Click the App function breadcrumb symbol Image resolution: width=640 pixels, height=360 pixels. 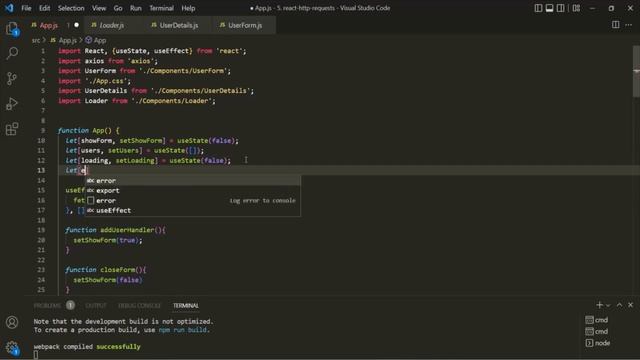coord(96,40)
